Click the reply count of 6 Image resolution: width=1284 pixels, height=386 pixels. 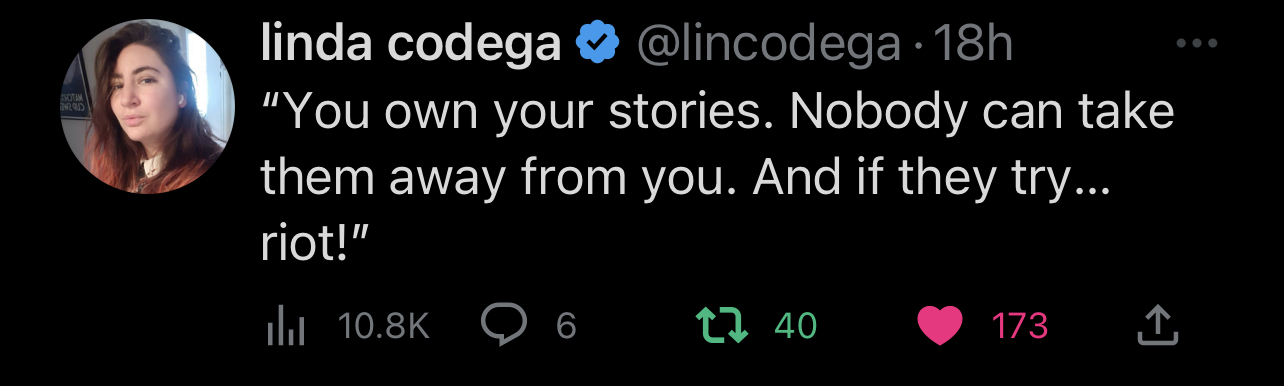click(x=566, y=326)
